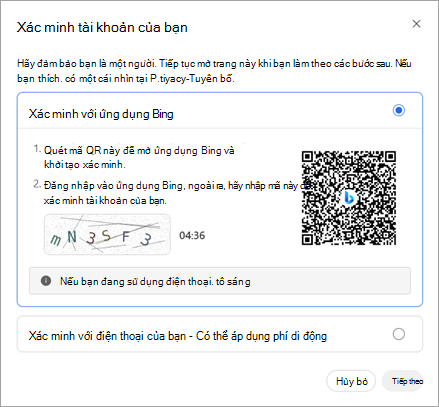Click step 1 text about scanning the QR code
439x407 pixels.
[139, 157]
